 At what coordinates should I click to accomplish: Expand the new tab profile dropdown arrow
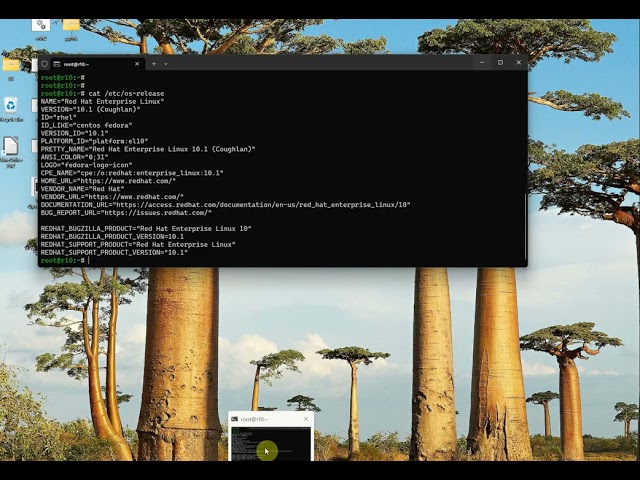click(166, 64)
